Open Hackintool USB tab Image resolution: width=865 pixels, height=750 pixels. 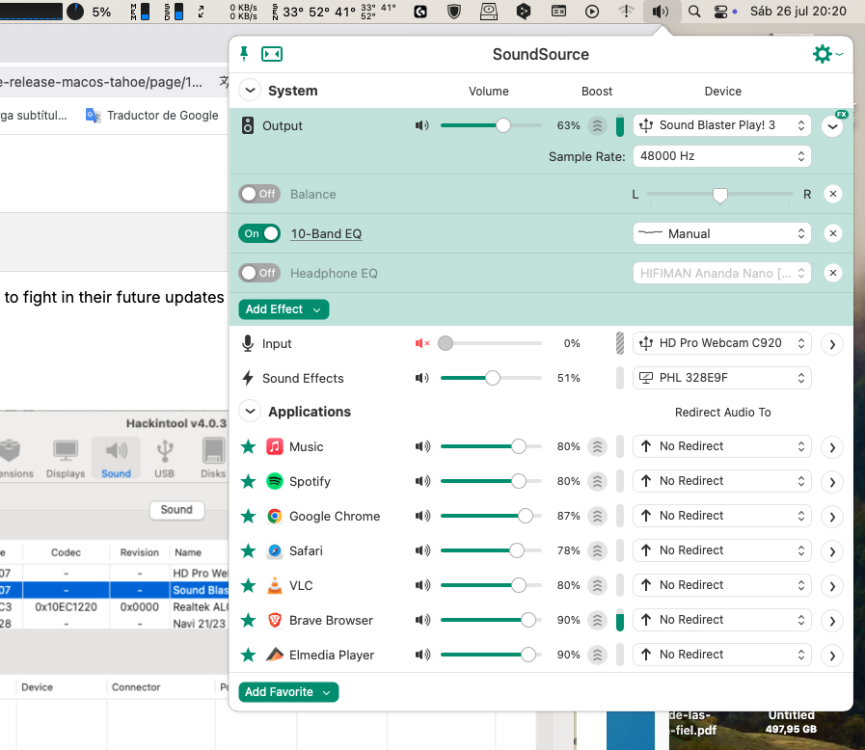[x=164, y=458]
